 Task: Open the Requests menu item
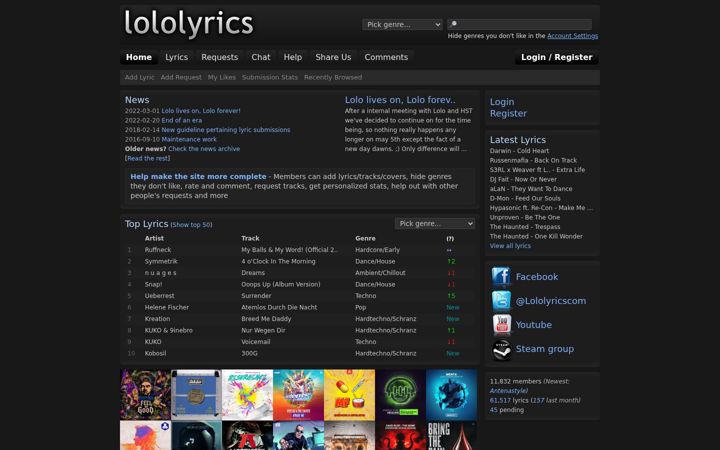[219, 57]
